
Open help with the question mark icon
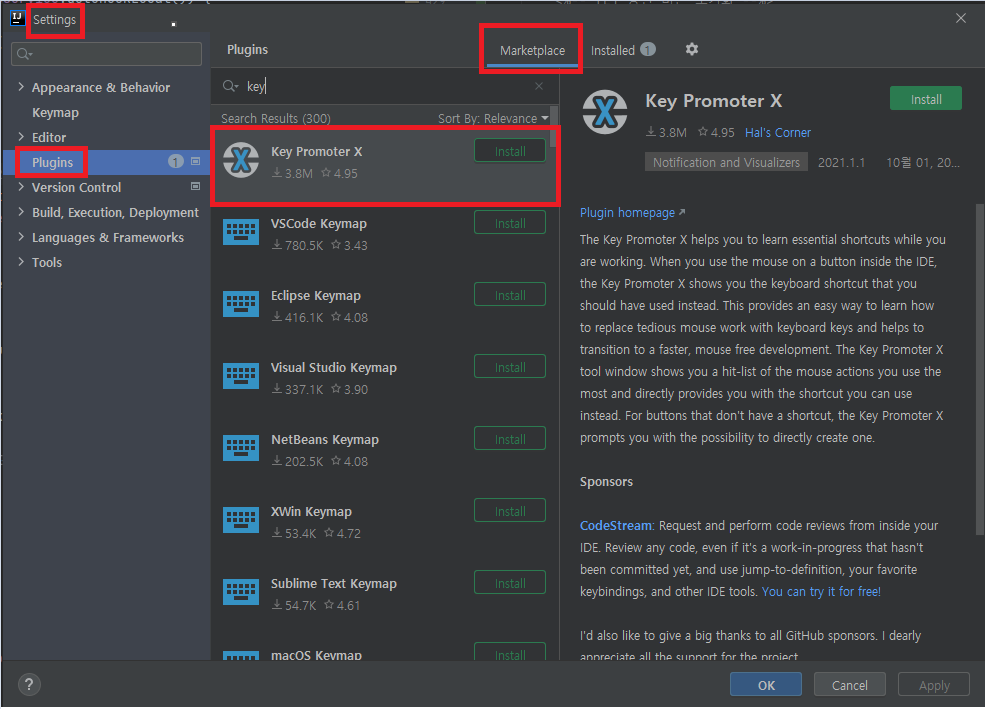pyautogui.click(x=29, y=685)
